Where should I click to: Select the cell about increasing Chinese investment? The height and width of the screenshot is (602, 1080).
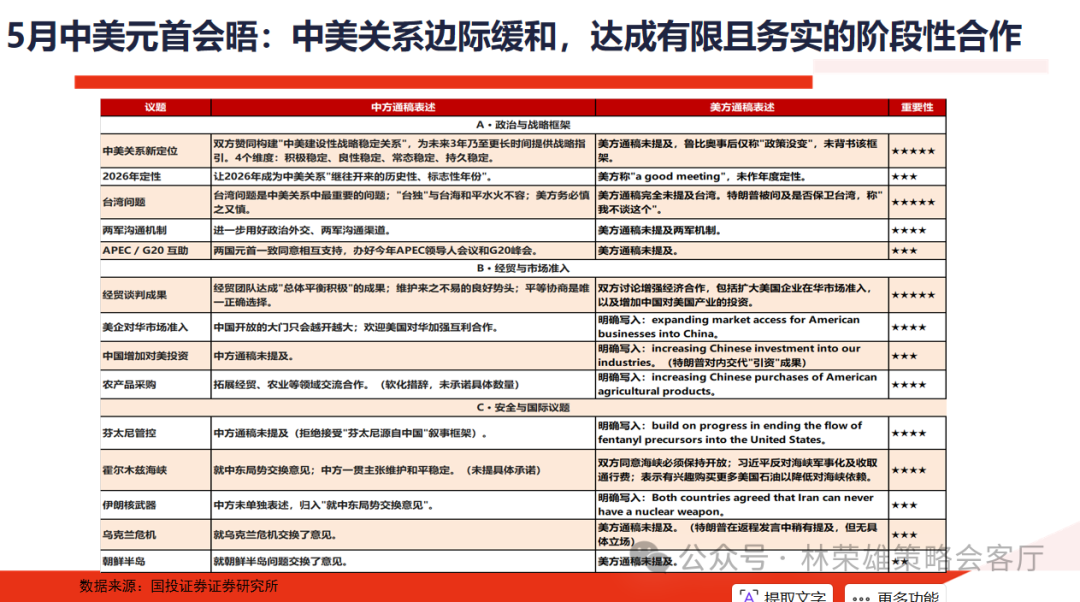click(x=742, y=356)
